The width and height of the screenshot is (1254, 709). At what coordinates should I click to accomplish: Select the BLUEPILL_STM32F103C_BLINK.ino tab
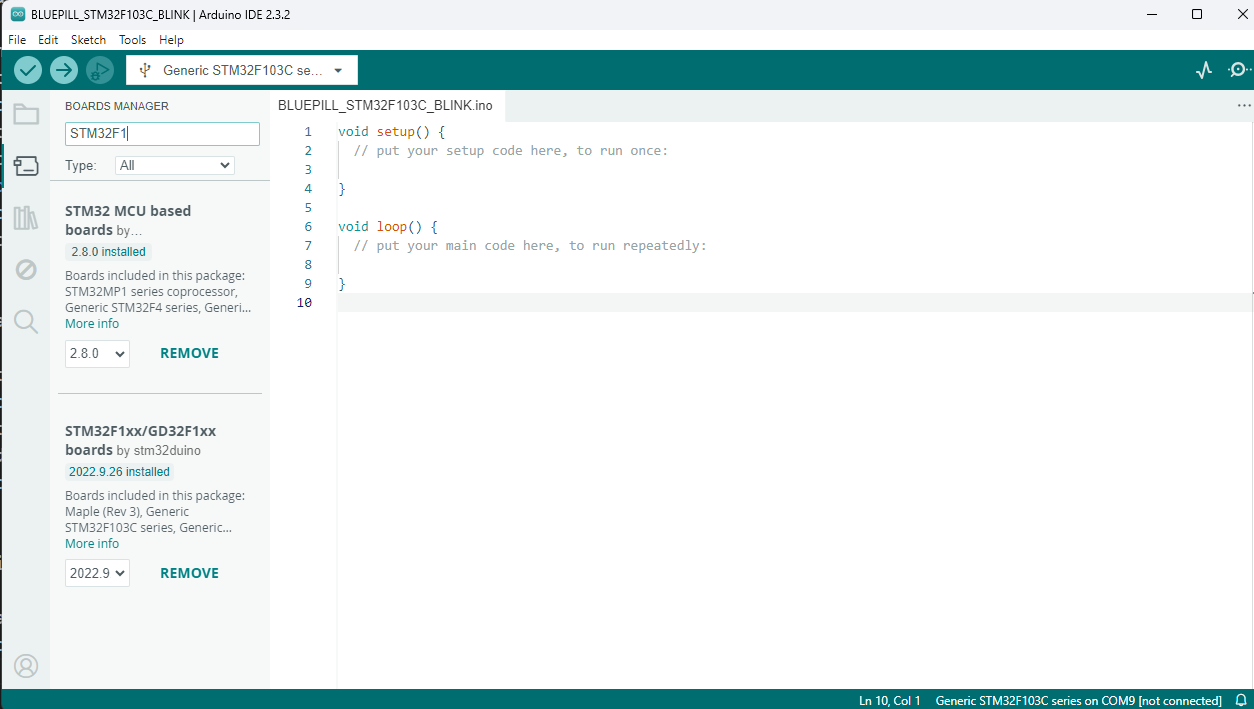(385, 105)
